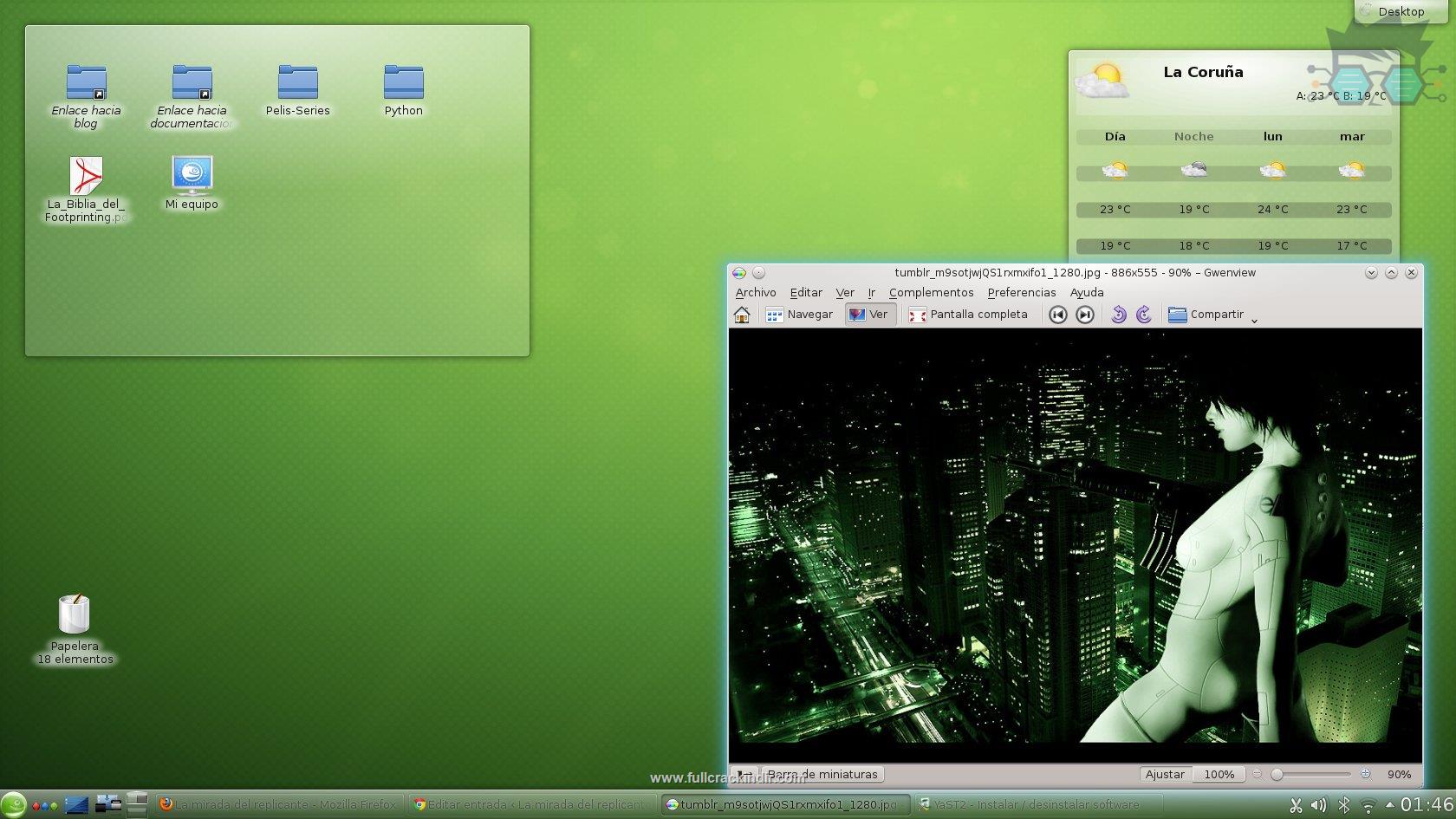Viewport: 1456px width, 819px height.
Task: Expand hidden system tray icons arrow
Action: click(1390, 805)
